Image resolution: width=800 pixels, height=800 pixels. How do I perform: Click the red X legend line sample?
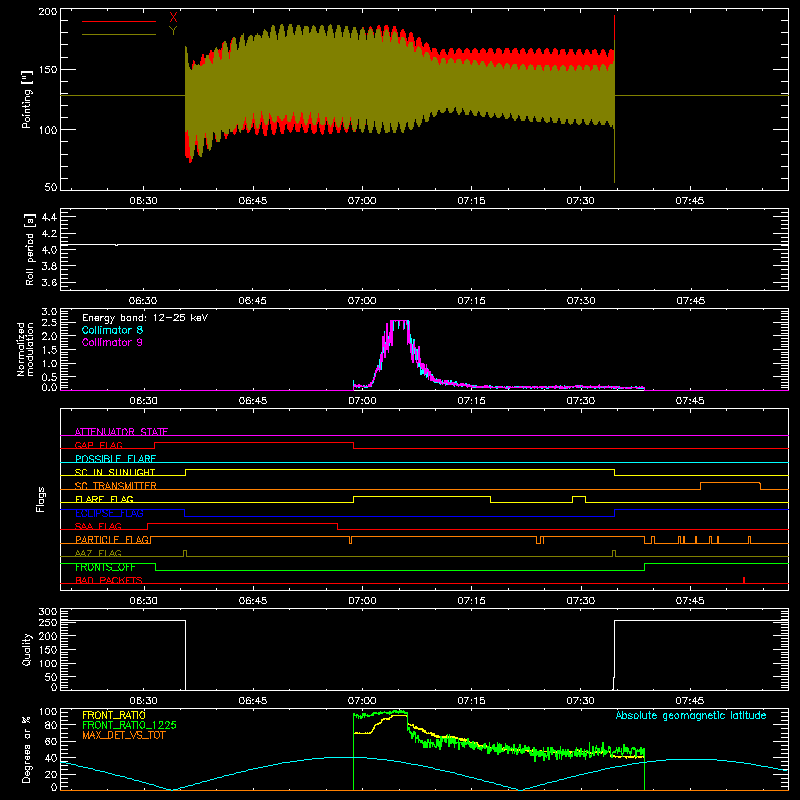pyautogui.click(x=119, y=21)
